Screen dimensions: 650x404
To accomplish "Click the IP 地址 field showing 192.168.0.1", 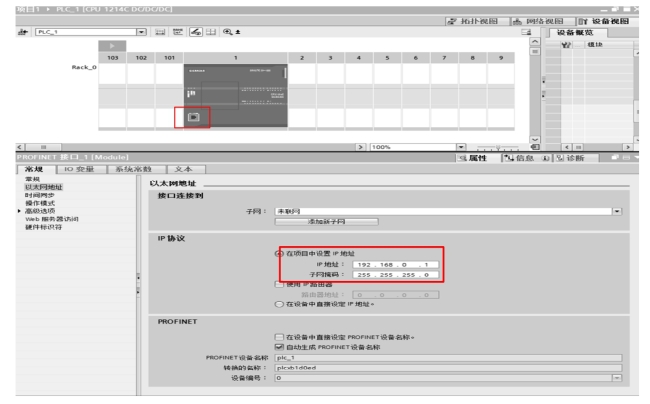I will tap(395, 264).
